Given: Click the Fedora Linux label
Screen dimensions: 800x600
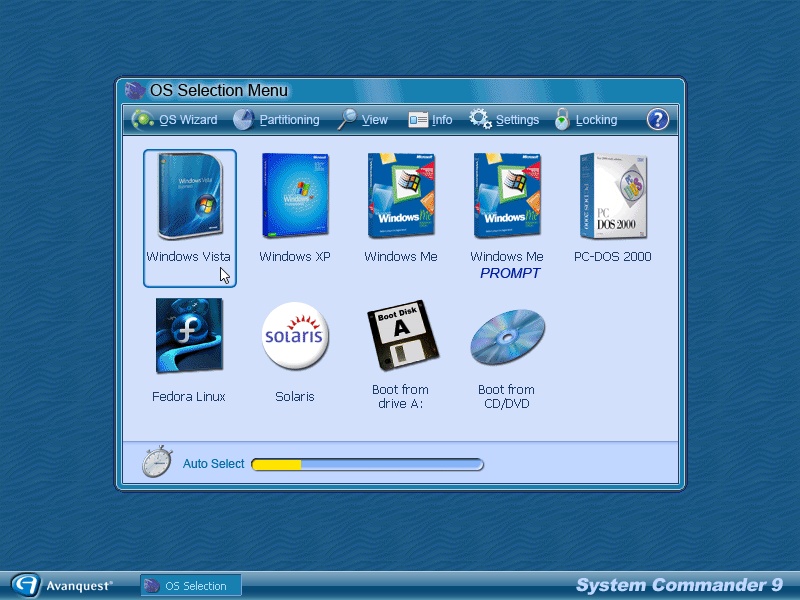Looking at the screenshot, I should point(189,396).
